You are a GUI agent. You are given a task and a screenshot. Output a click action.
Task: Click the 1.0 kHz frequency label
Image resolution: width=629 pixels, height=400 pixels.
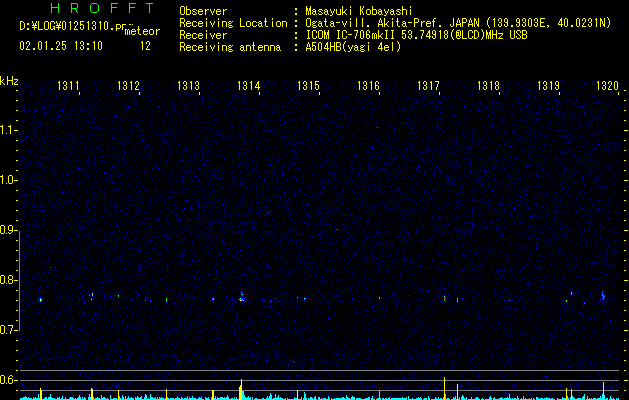coord(7,181)
